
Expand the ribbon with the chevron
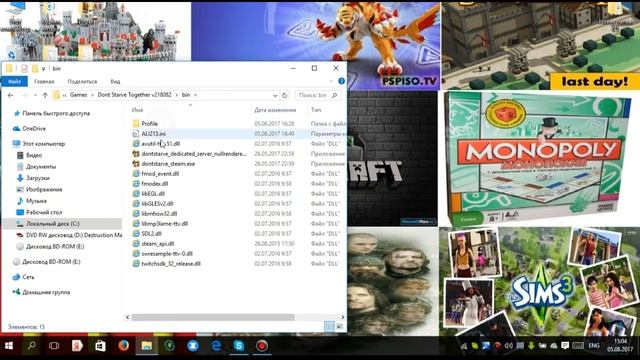tap(331, 81)
